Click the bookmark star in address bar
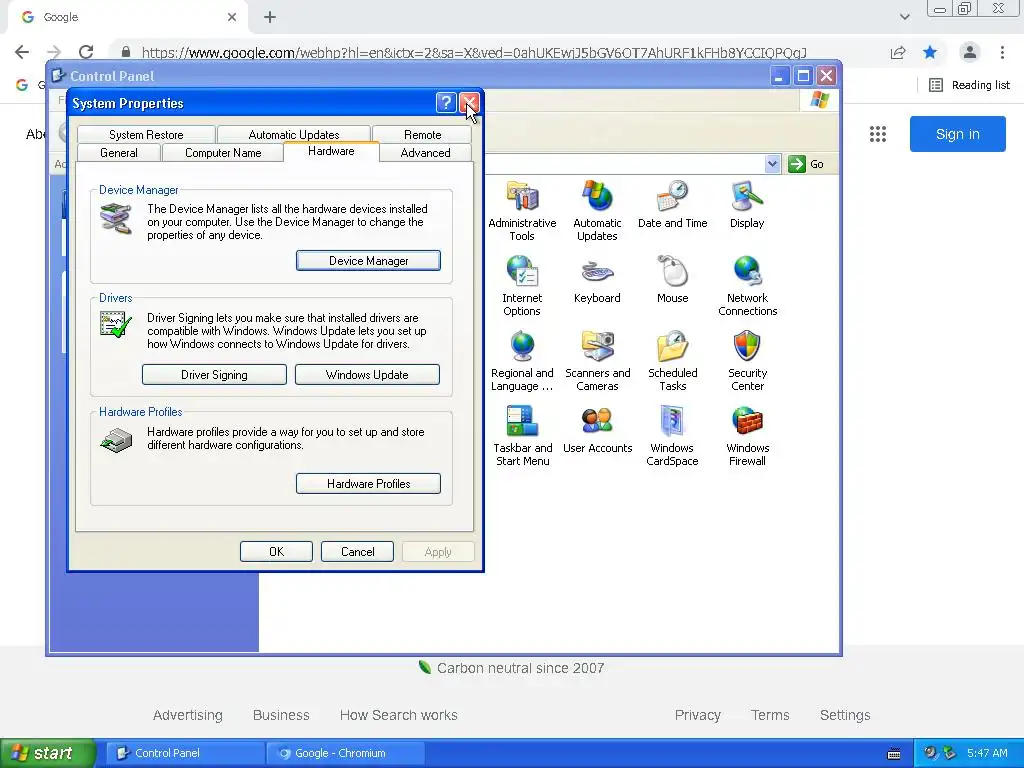Screen dimensions: 1024x768 930,52
